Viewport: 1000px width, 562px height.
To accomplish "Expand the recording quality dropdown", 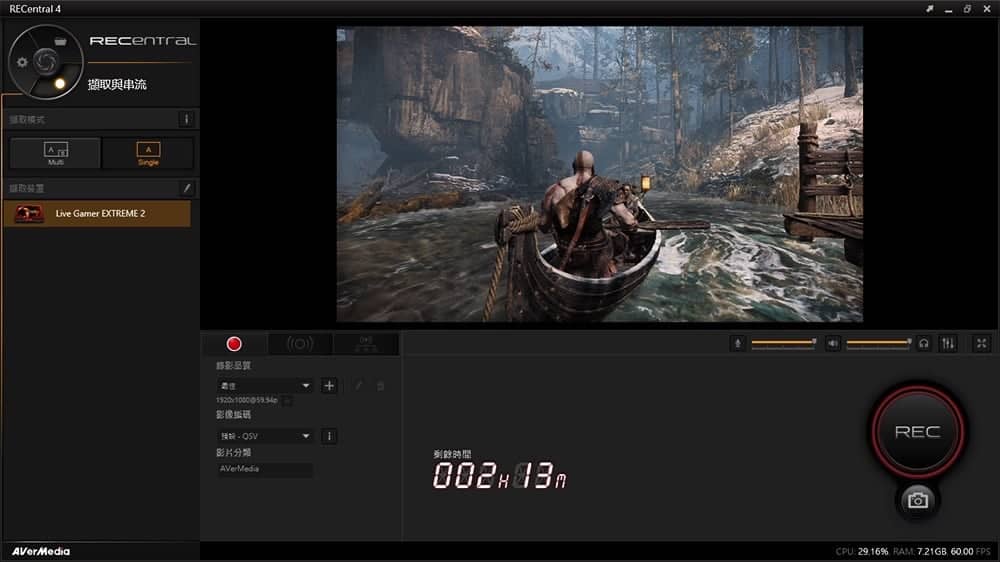I will click(265, 385).
